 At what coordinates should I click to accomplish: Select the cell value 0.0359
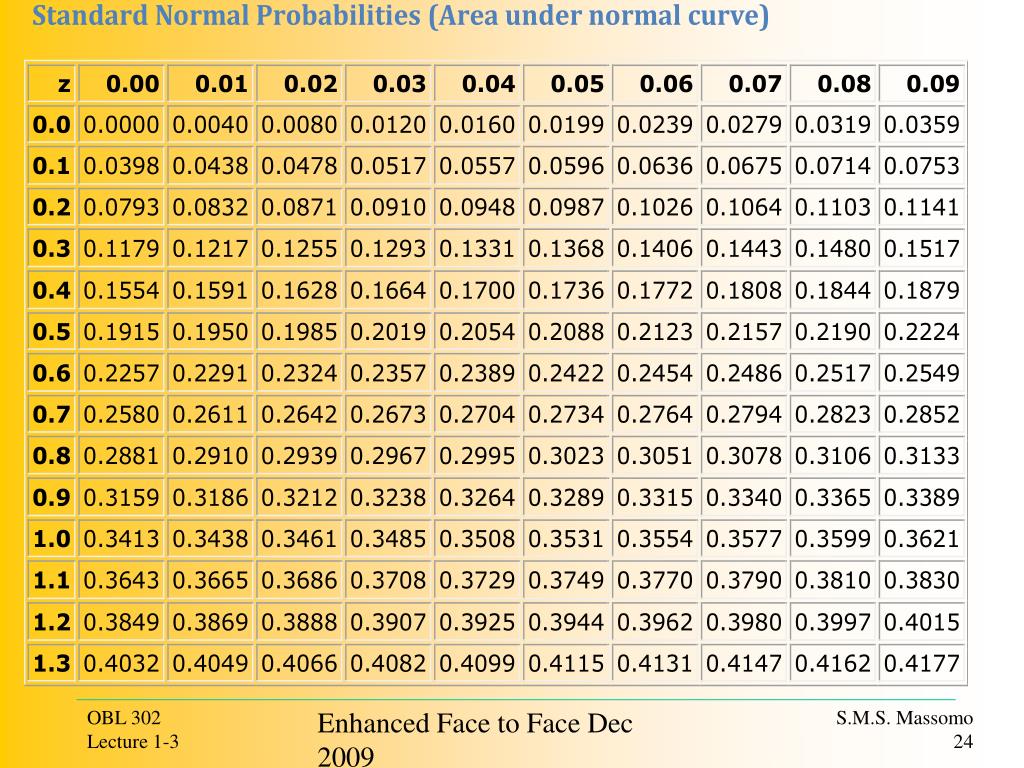(921, 125)
